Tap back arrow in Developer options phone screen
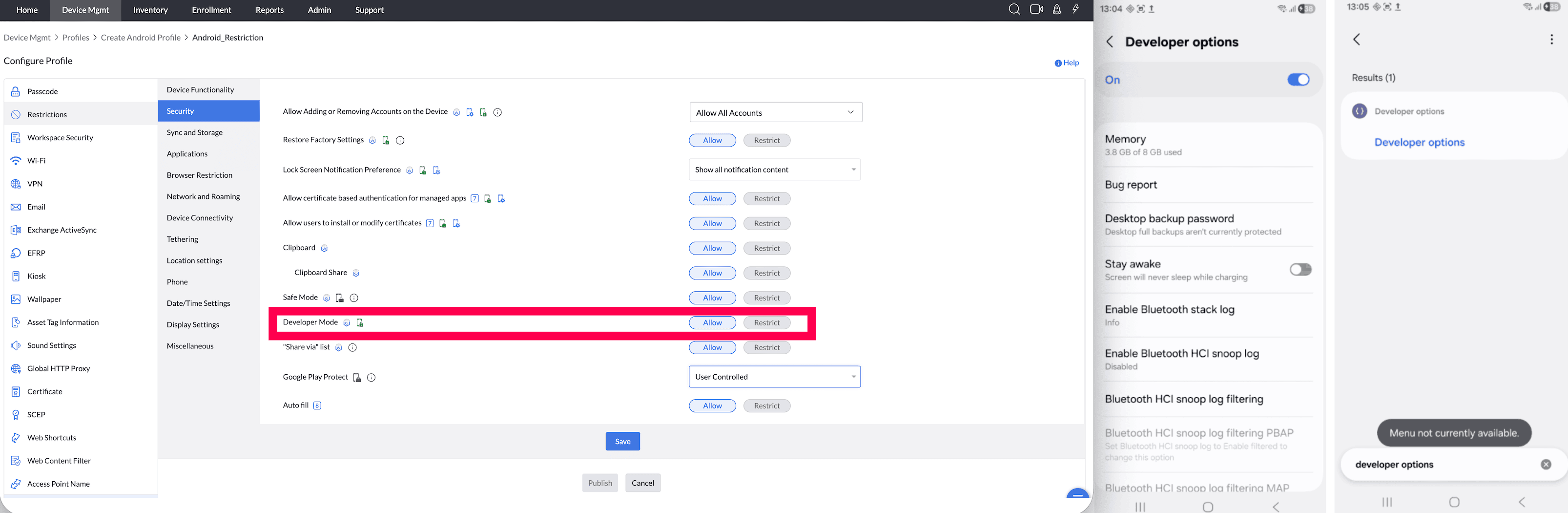 [x=1110, y=42]
